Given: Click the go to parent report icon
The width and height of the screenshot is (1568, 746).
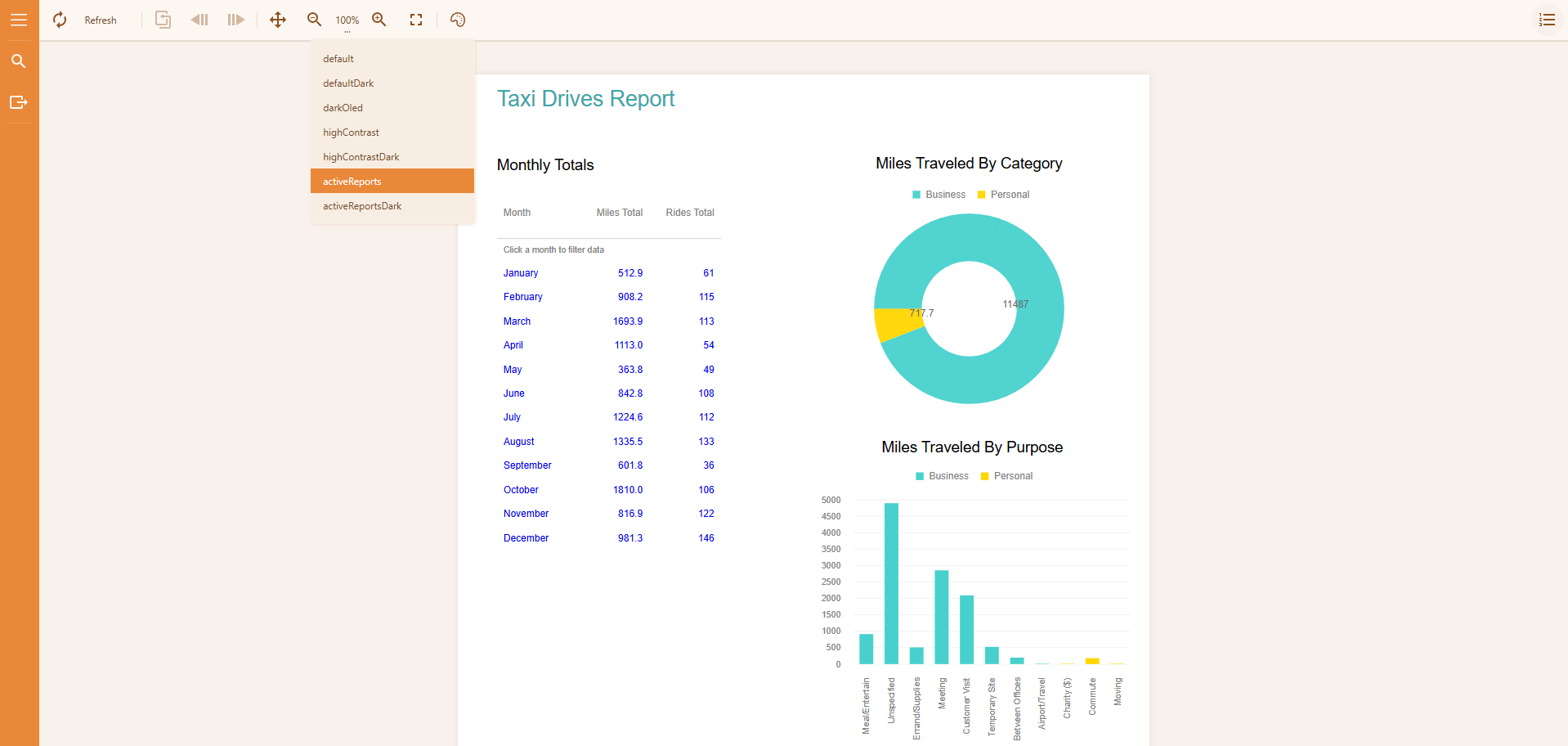Looking at the screenshot, I should 164,20.
